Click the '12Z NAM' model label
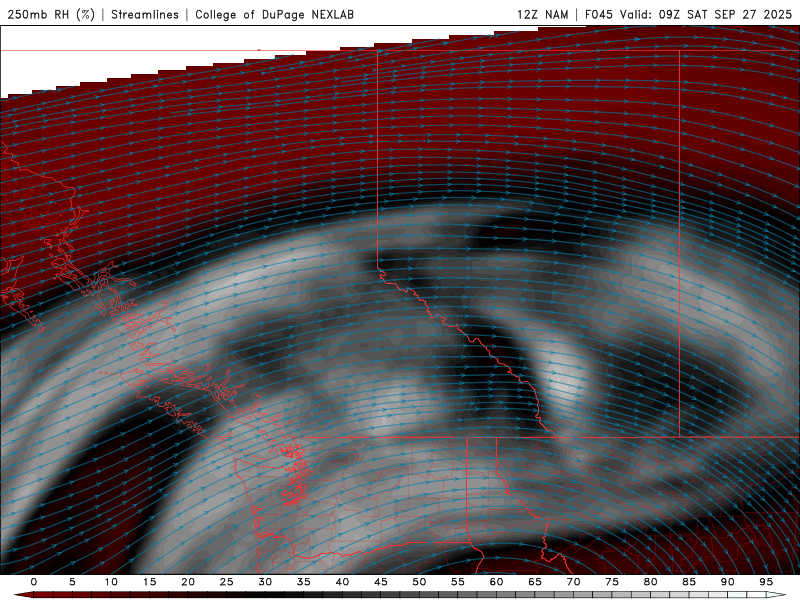This screenshot has height=600, width=800. [x=543, y=14]
